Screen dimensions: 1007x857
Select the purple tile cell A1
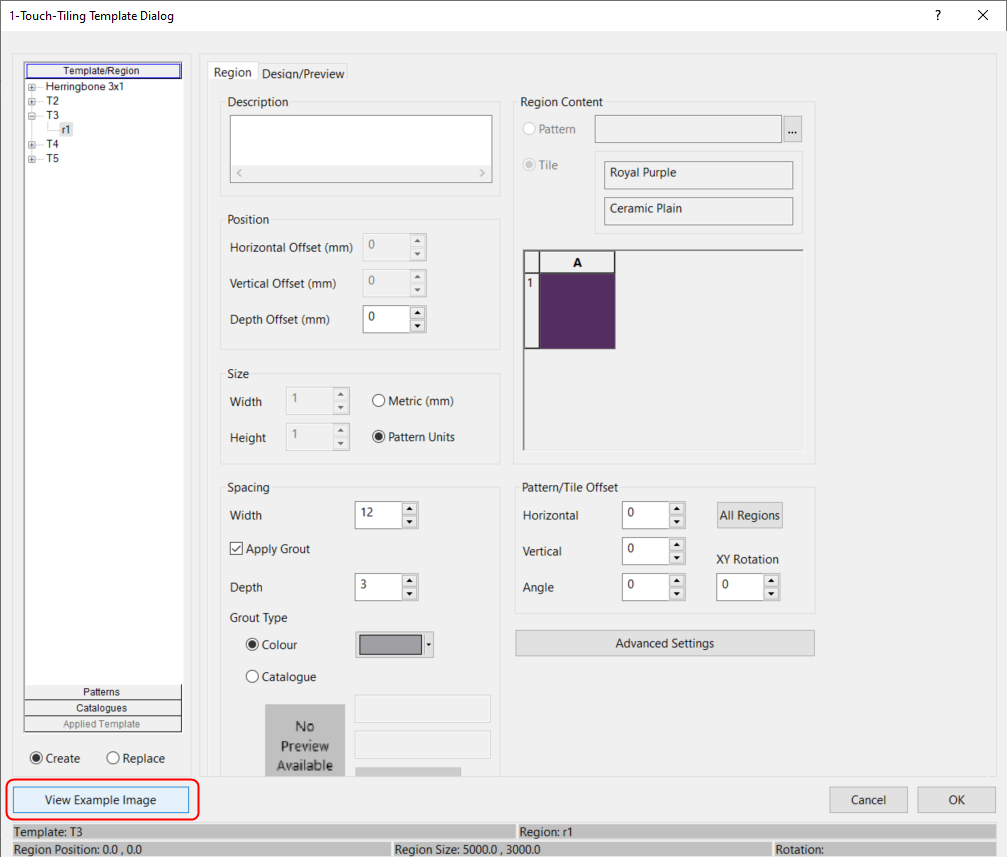tap(577, 311)
